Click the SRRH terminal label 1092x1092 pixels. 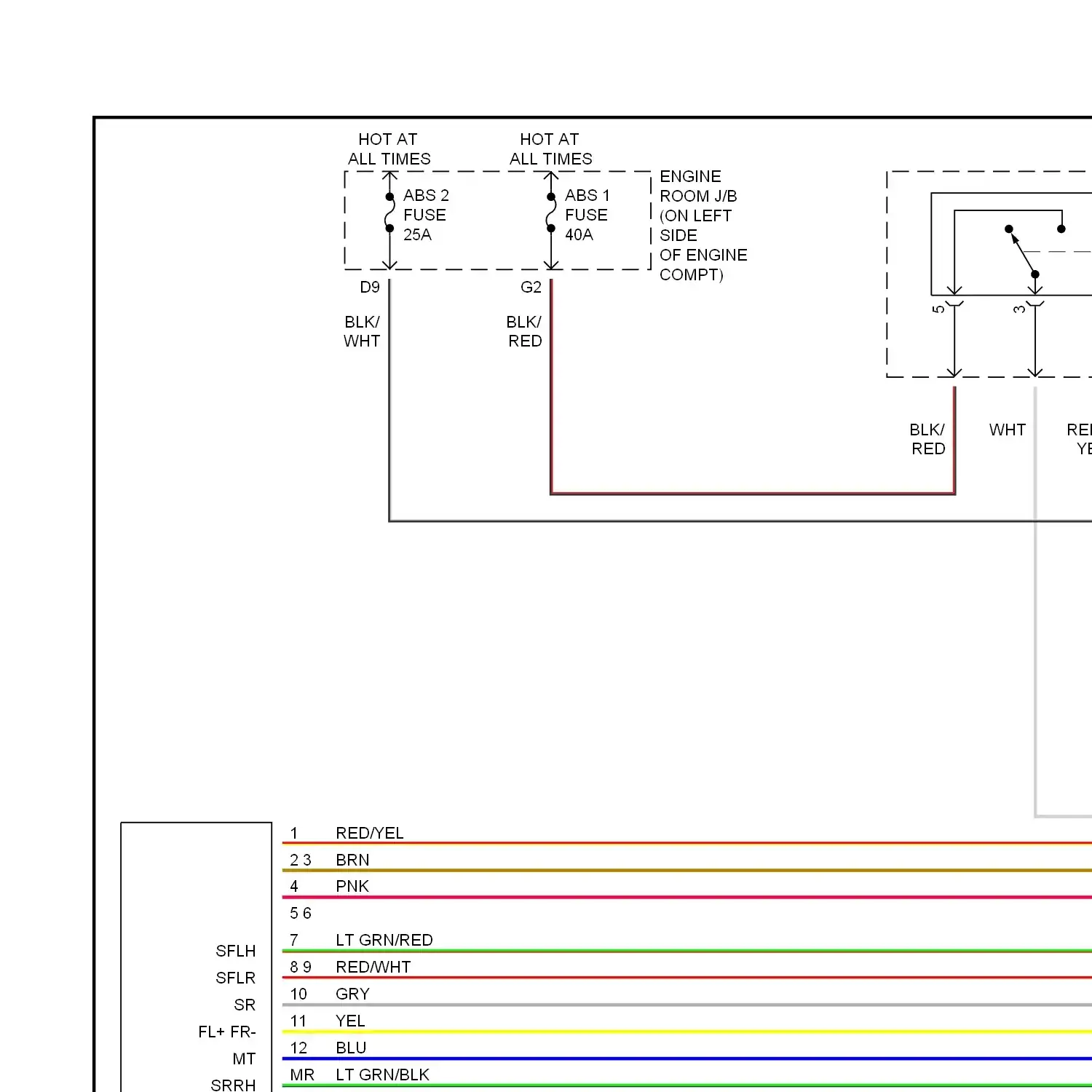tap(233, 1085)
